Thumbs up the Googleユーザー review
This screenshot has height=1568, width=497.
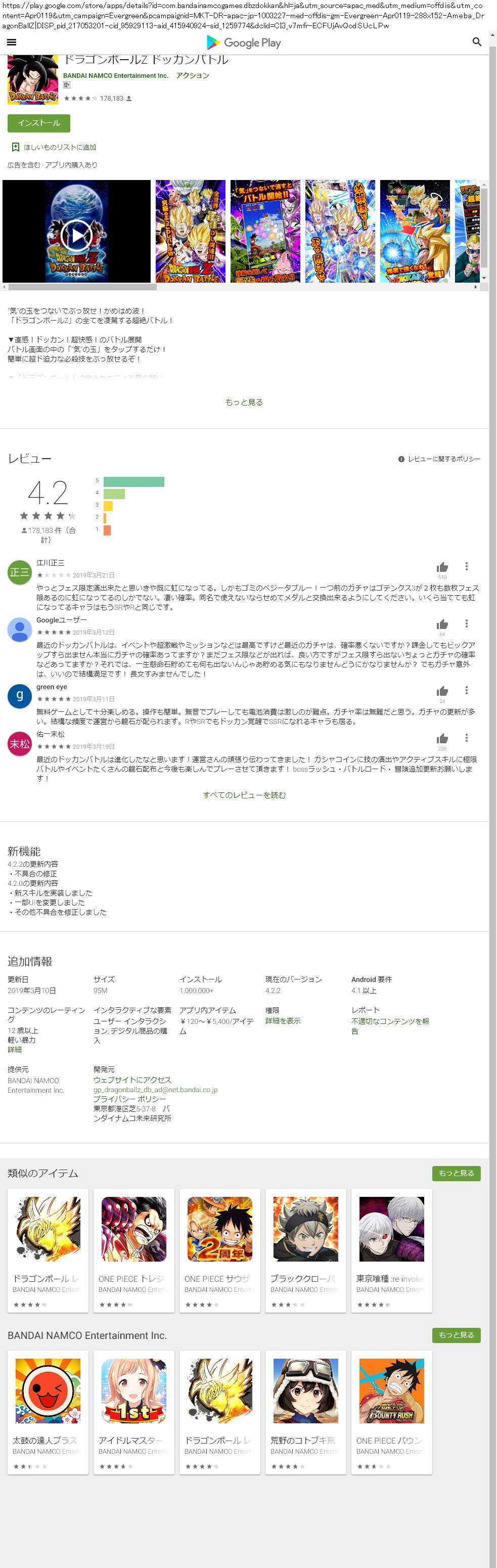tap(442, 624)
